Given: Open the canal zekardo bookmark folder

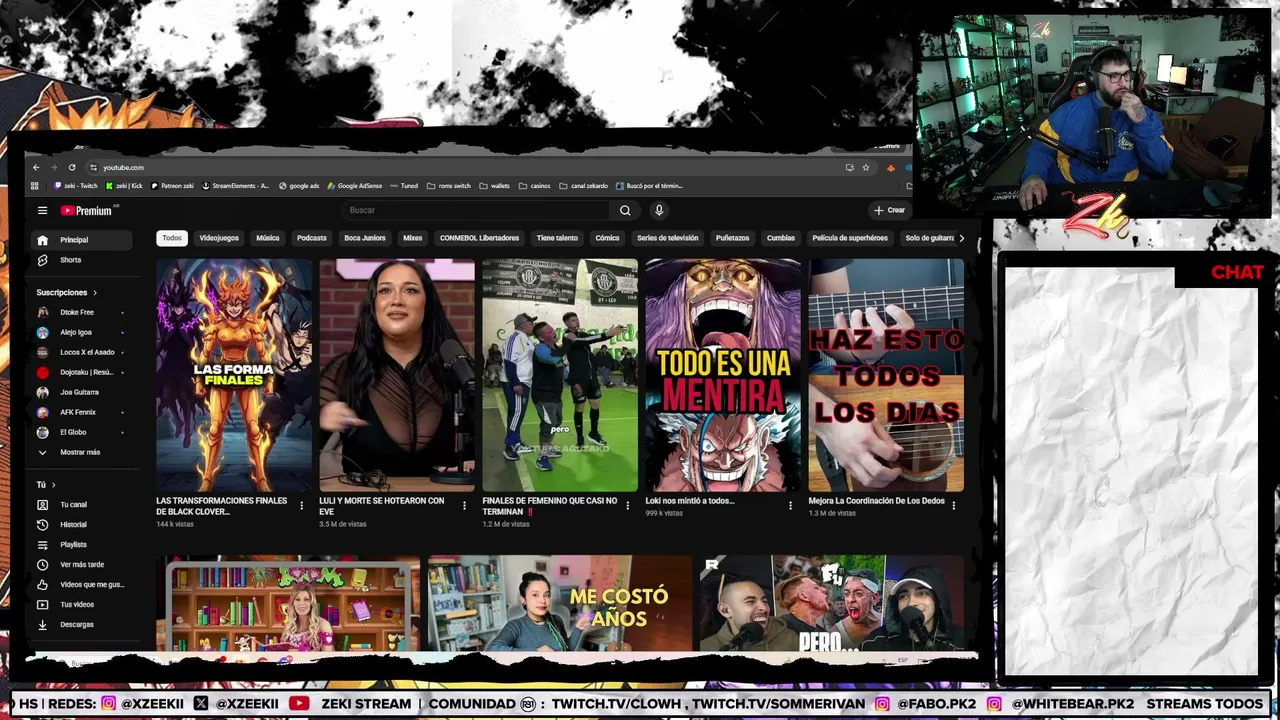Looking at the screenshot, I should tap(584, 186).
